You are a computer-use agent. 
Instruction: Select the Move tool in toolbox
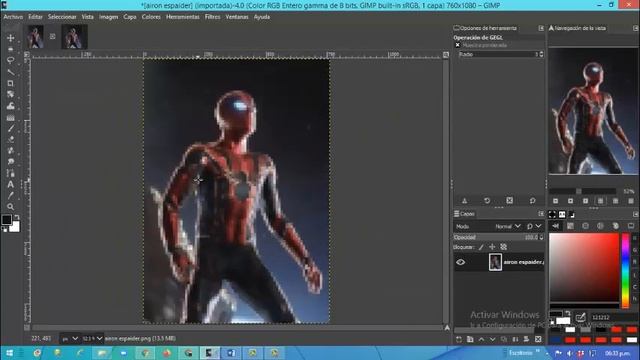click(11, 38)
